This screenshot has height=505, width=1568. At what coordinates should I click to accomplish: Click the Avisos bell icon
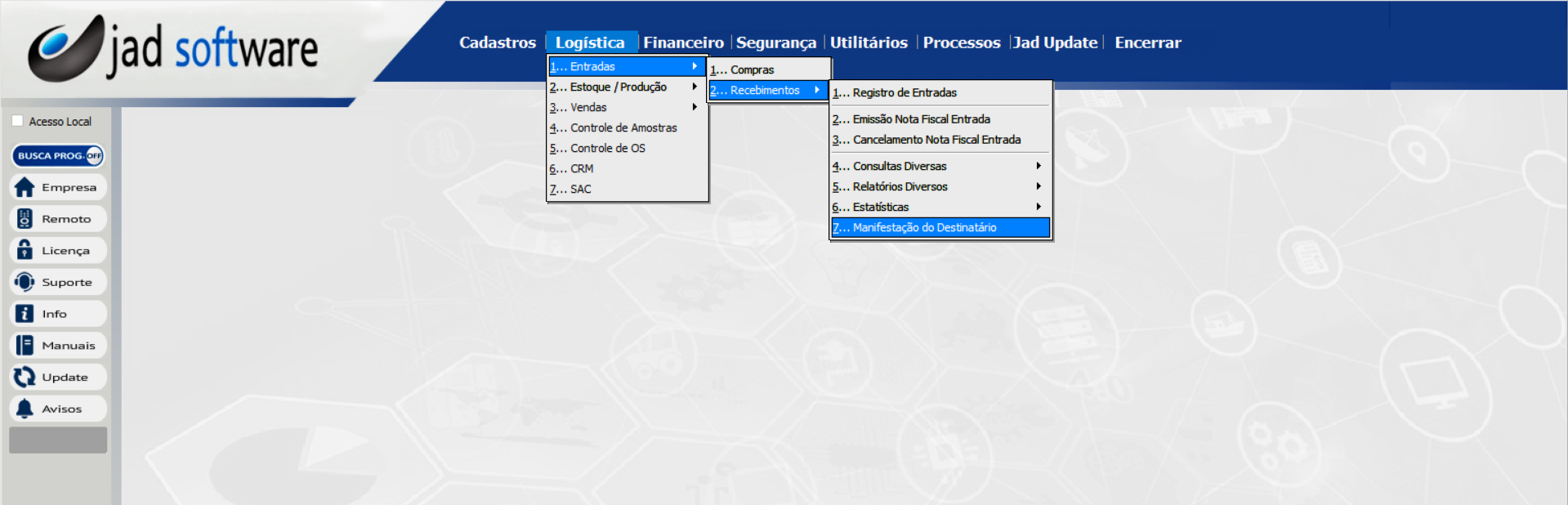click(x=25, y=409)
